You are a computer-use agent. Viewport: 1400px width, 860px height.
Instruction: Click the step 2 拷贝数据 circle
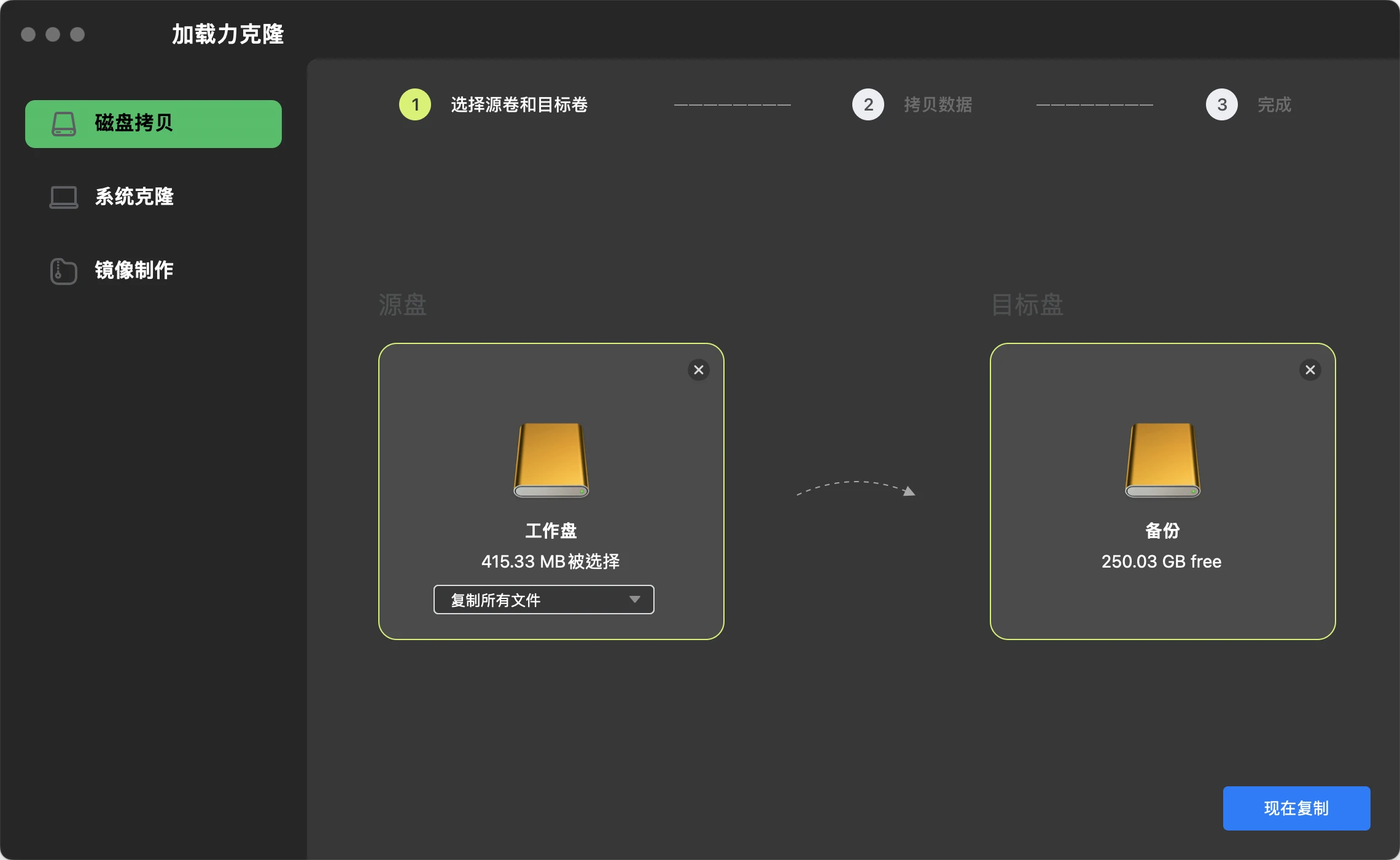point(868,104)
